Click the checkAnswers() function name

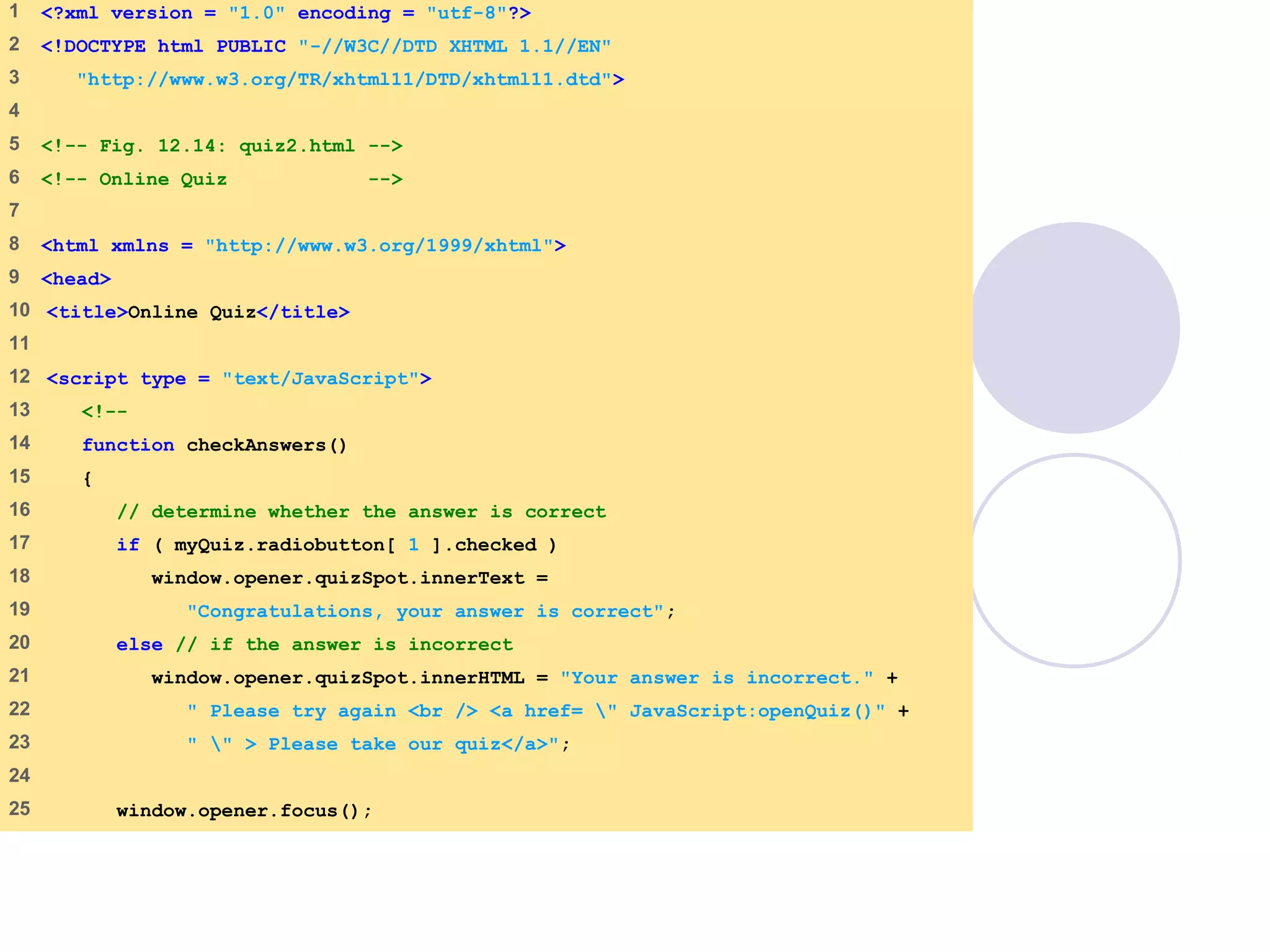(267, 446)
